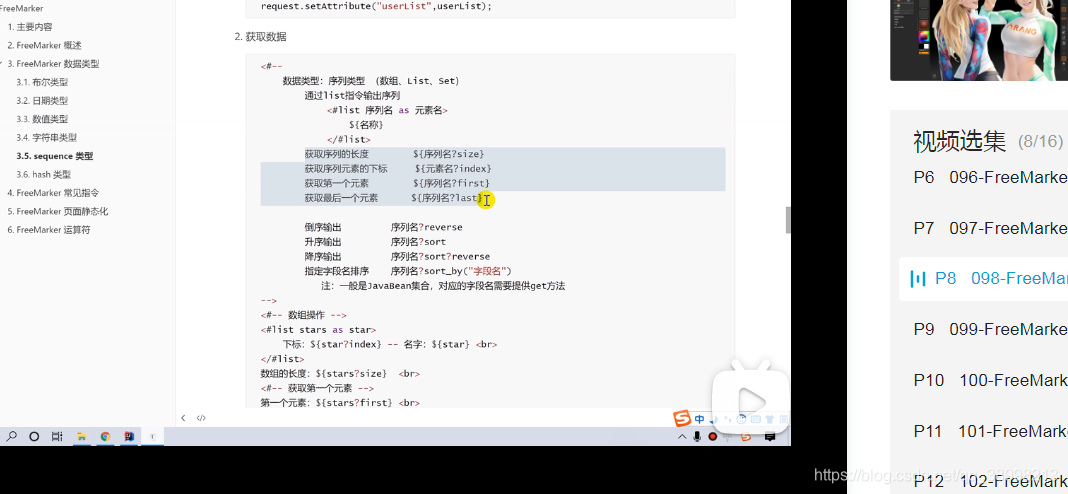Viewport: 1068px width, 494px height.
Task: Click the 视频选集 heading
Action: click(x=959, y=142)
